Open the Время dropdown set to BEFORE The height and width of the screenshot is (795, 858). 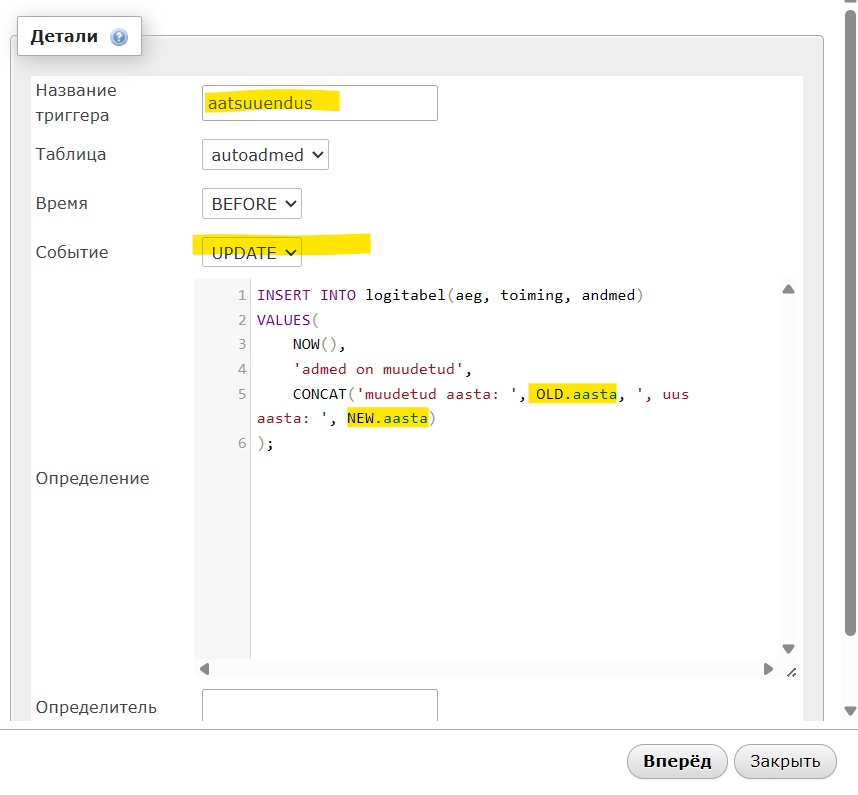pyautogui.click(x=252, y=204)
